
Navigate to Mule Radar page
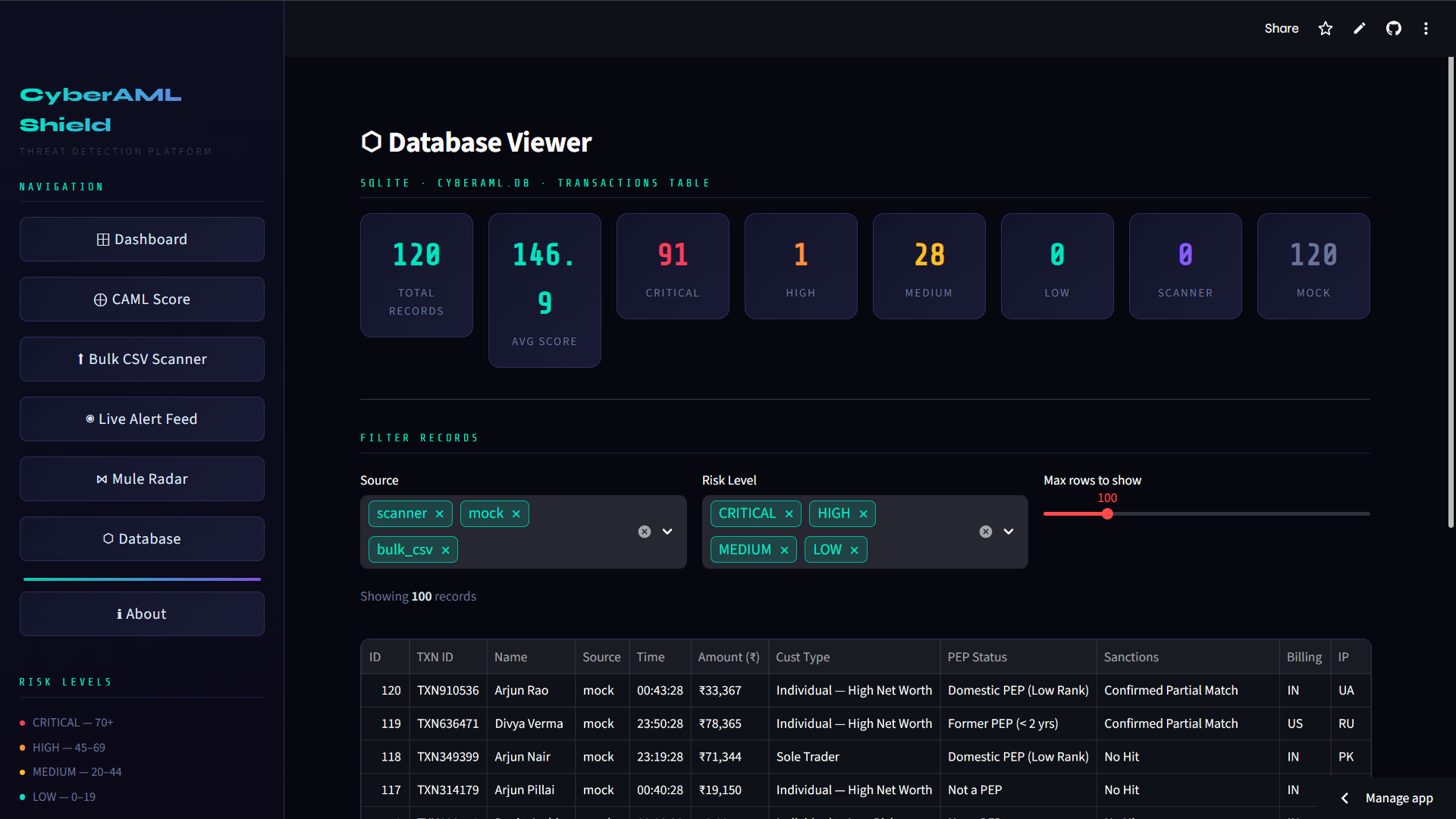(142, 479)
